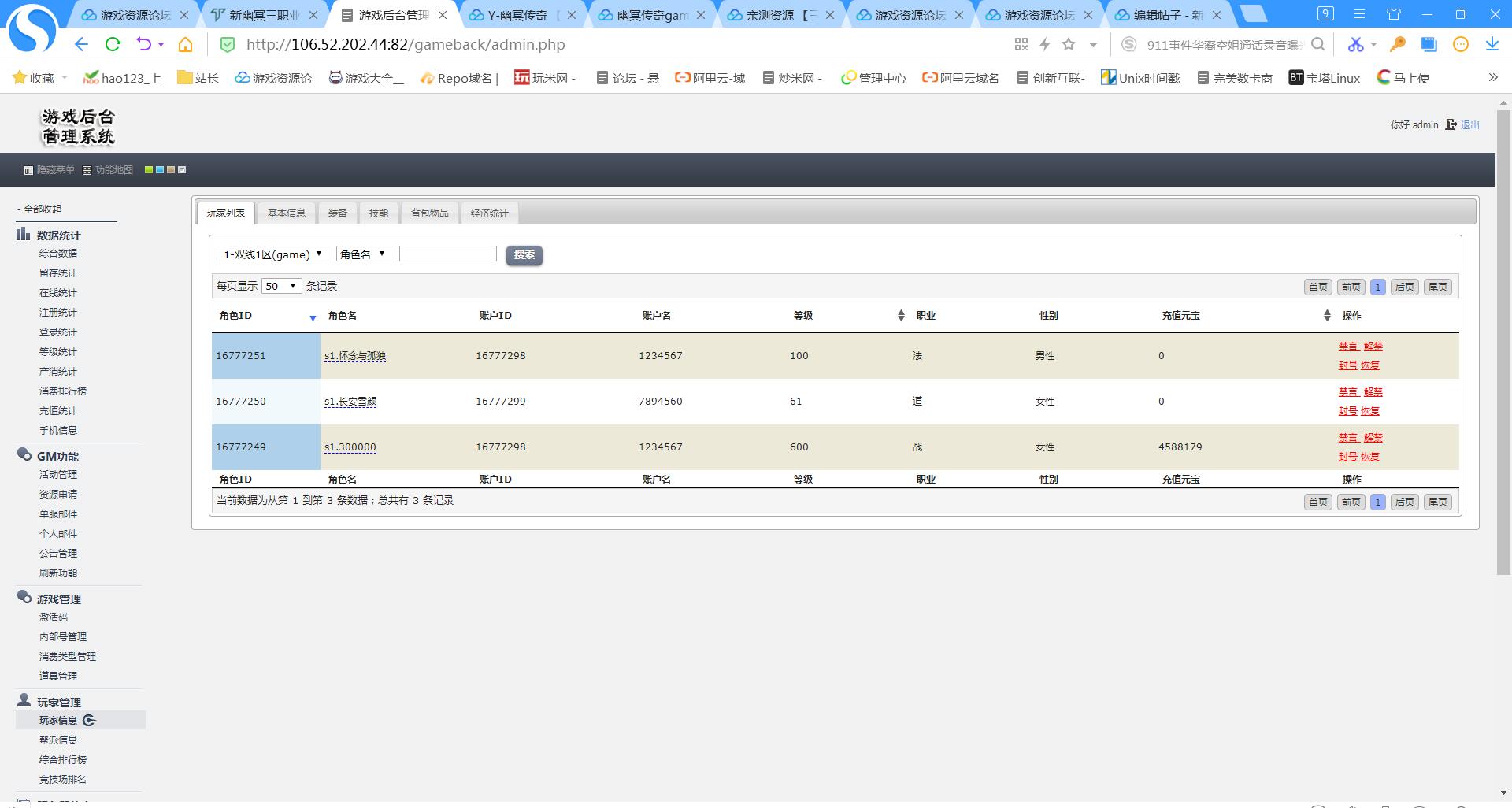1512x808 pixels.
Task: Click the star bookmark icon in address bar
Action: 1069,45
